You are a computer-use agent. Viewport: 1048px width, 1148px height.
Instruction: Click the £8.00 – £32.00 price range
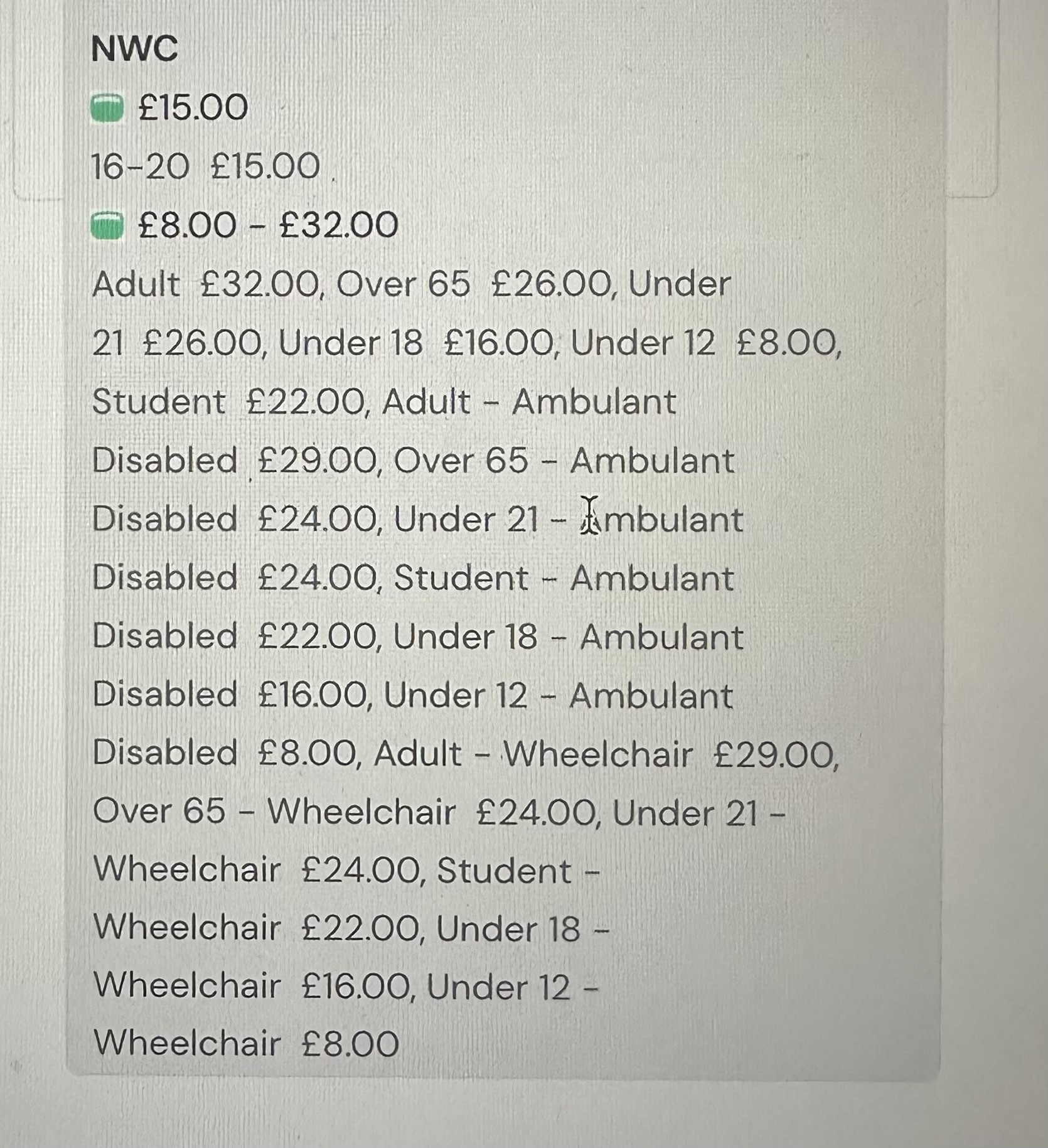point(269,225)
